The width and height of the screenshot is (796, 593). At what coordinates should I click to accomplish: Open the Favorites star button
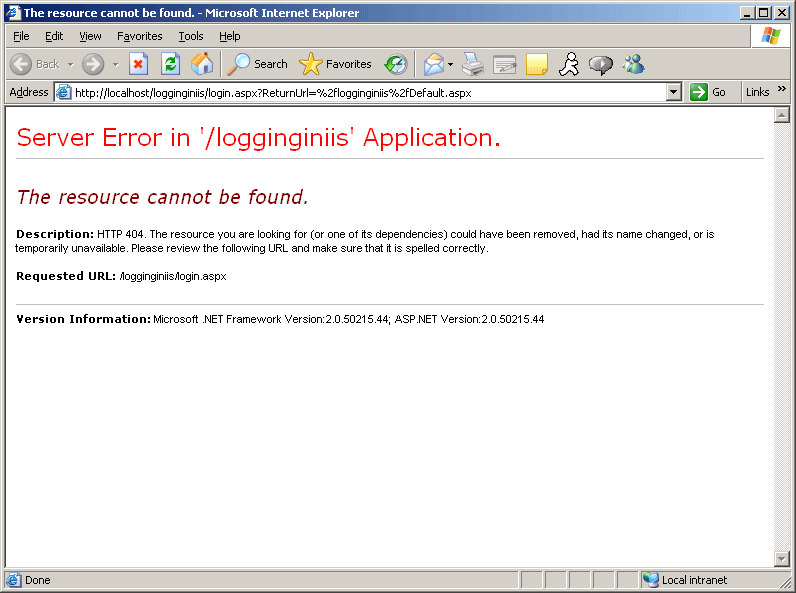coord(335,64)
